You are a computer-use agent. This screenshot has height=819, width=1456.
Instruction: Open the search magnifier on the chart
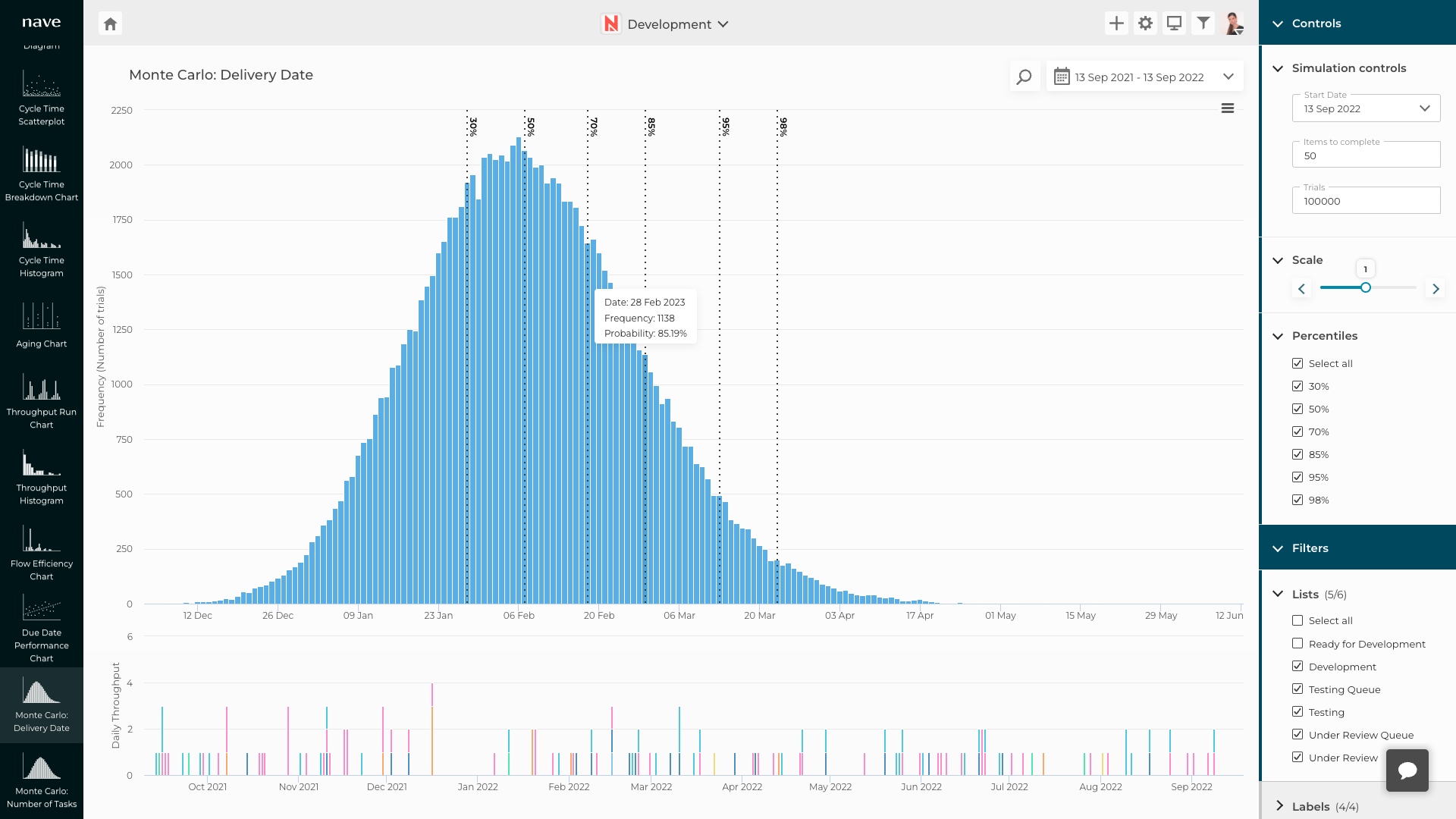1024,77
